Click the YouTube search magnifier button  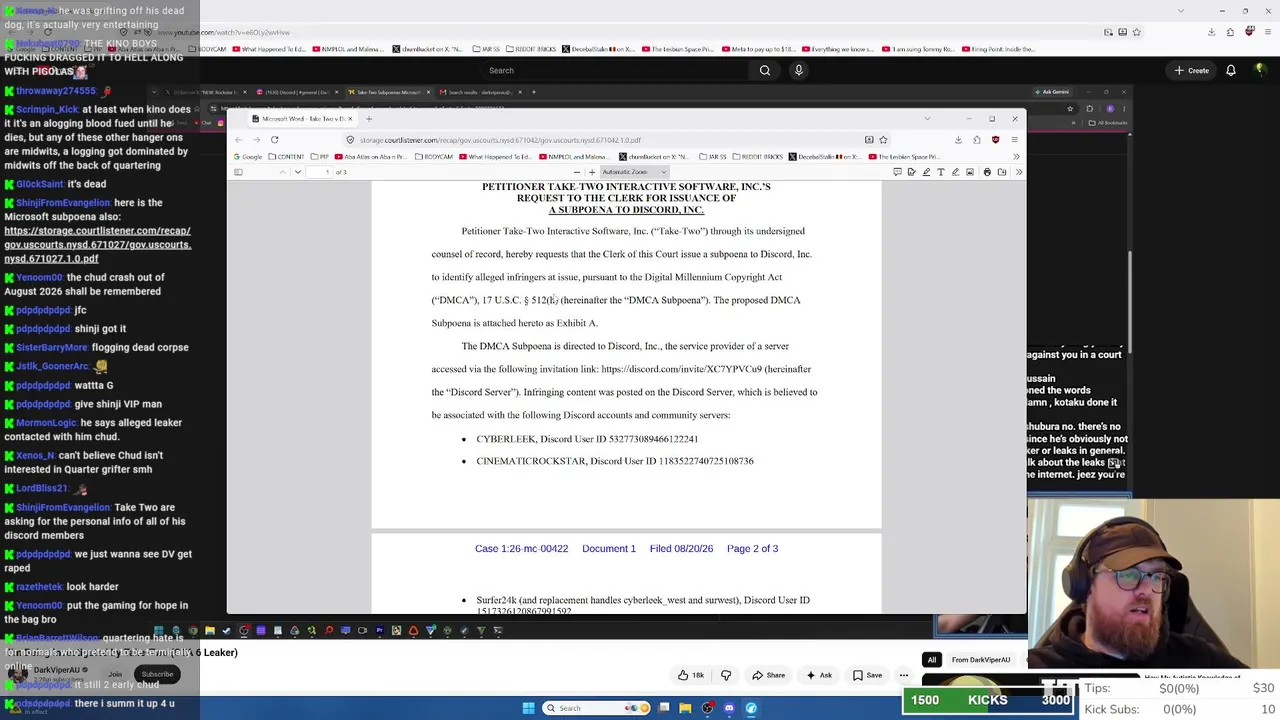click(x=765, y=70)
